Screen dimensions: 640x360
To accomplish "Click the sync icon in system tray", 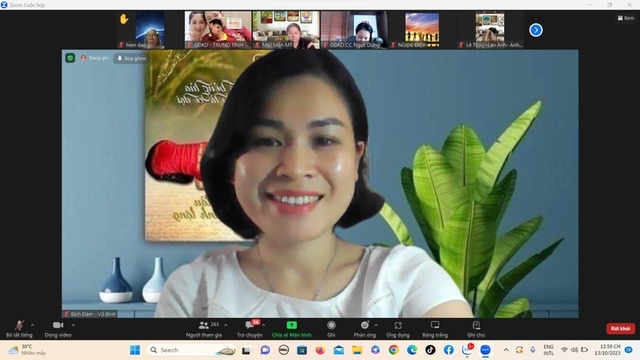I will coord(519,350).
